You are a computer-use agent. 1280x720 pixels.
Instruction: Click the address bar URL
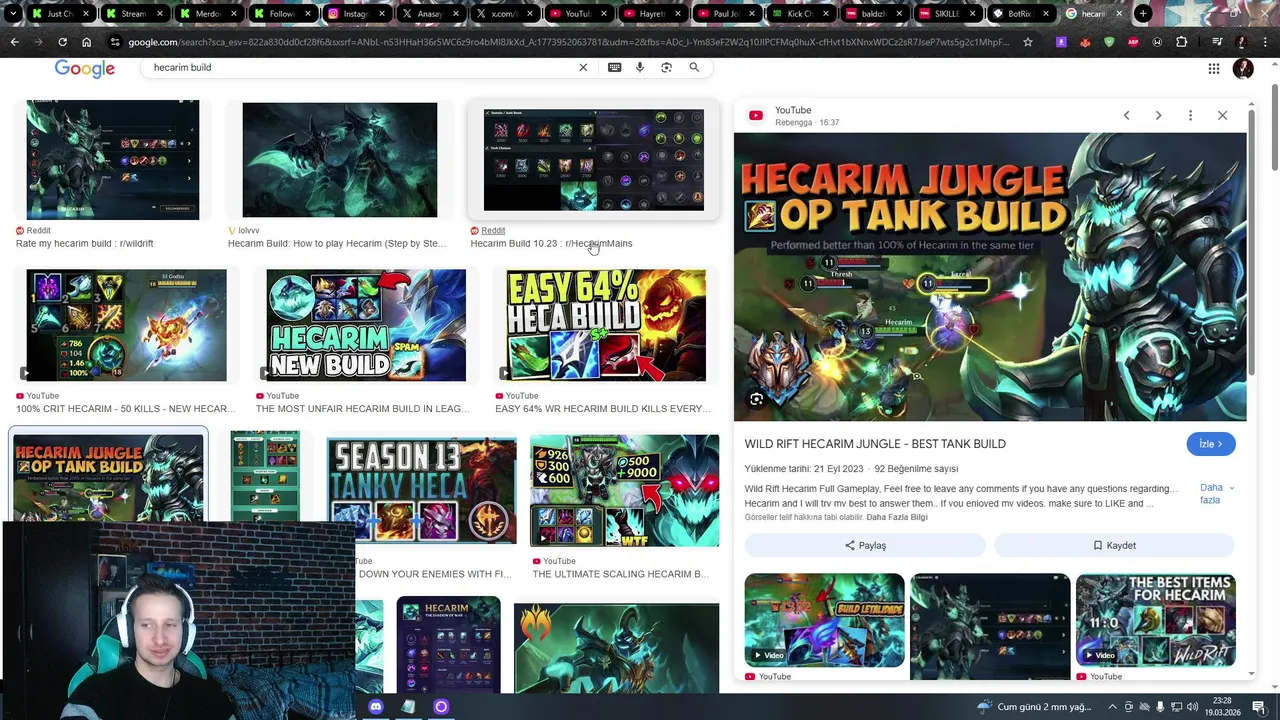click(x=568, y=42)
